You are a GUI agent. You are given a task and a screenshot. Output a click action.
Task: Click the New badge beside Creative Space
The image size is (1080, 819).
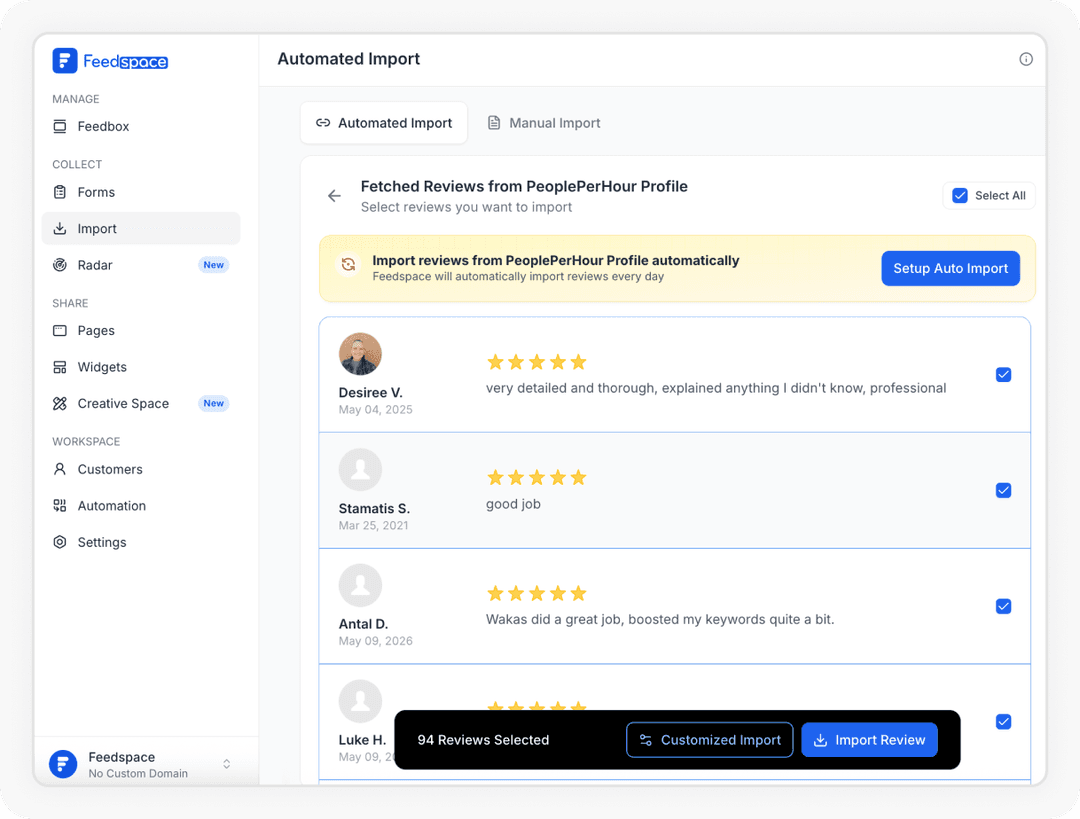[x=214, y=404]
